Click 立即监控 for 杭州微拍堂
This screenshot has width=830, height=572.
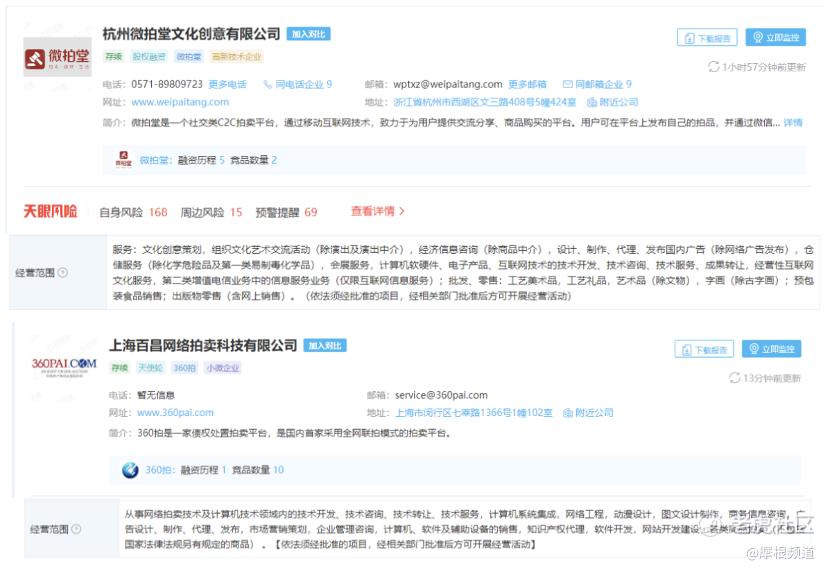[776, 38]
